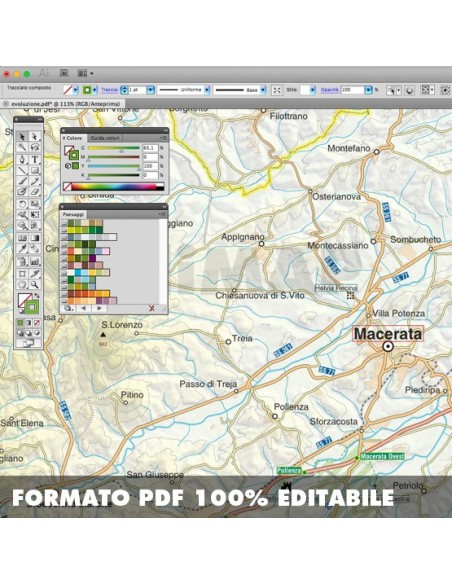Click the stroke weight stepper arrows
Image resolution: width=452 pixels, height=584 pixels.
tap(124, 90)
